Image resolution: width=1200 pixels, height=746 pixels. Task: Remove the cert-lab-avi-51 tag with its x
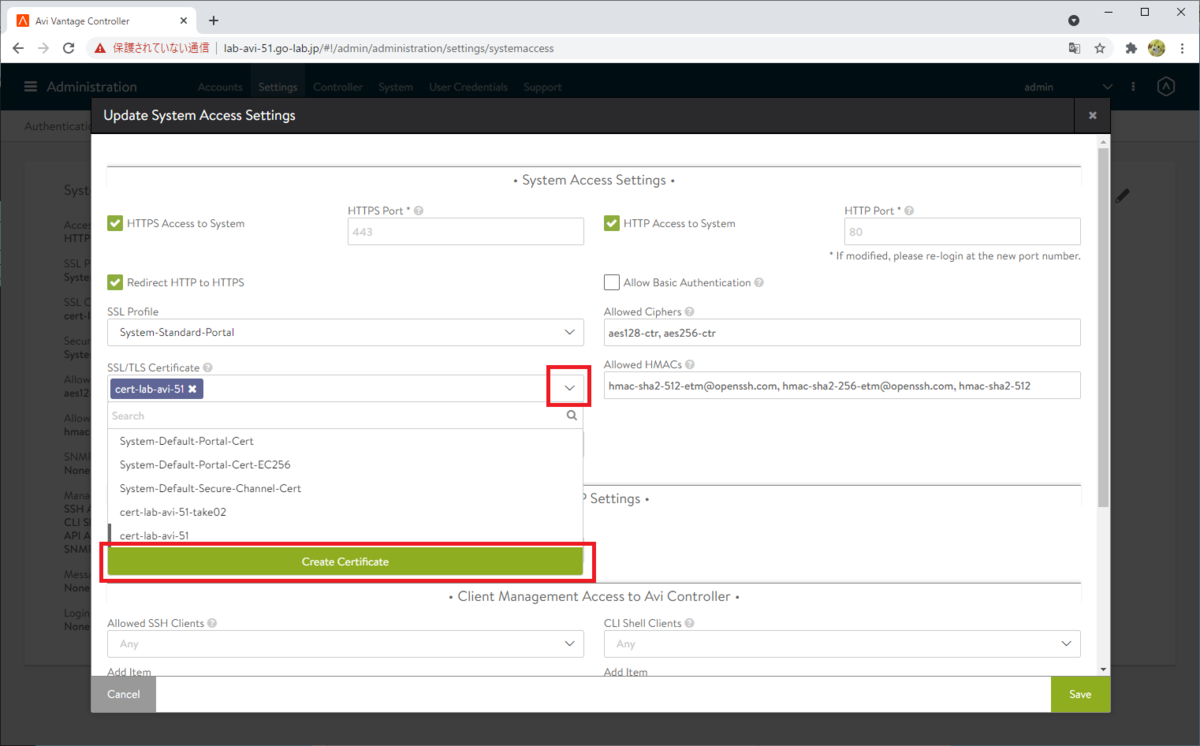[192, 389]
